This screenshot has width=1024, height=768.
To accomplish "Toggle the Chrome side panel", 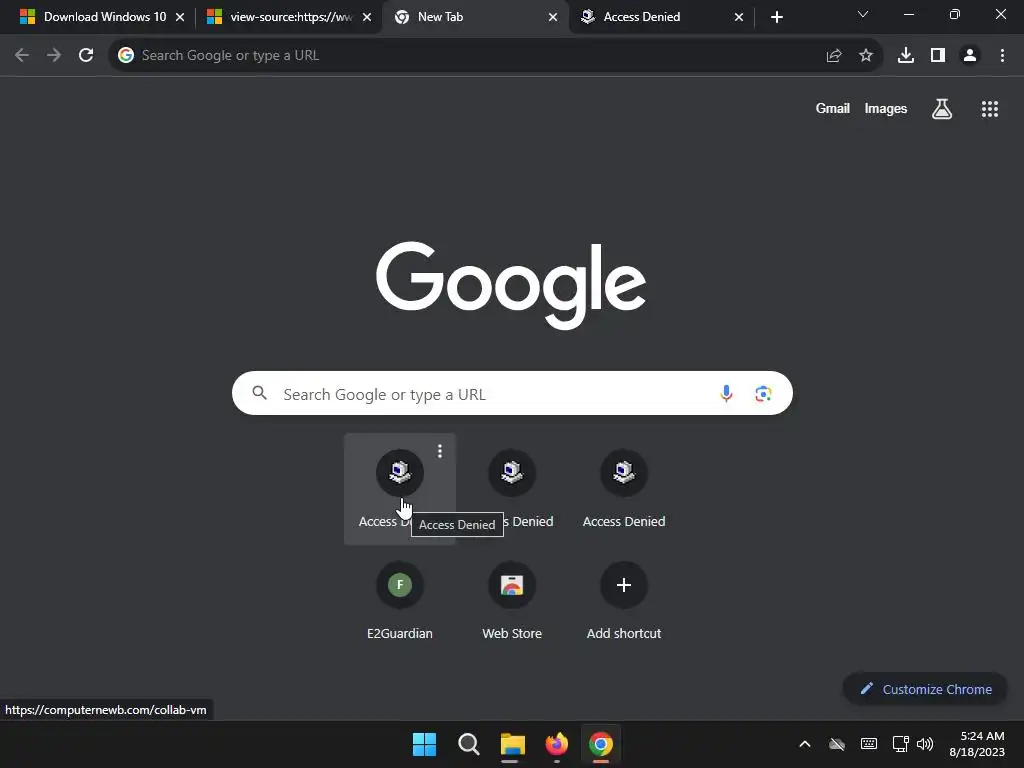I will pyautogui.click(x=938, y=56).
